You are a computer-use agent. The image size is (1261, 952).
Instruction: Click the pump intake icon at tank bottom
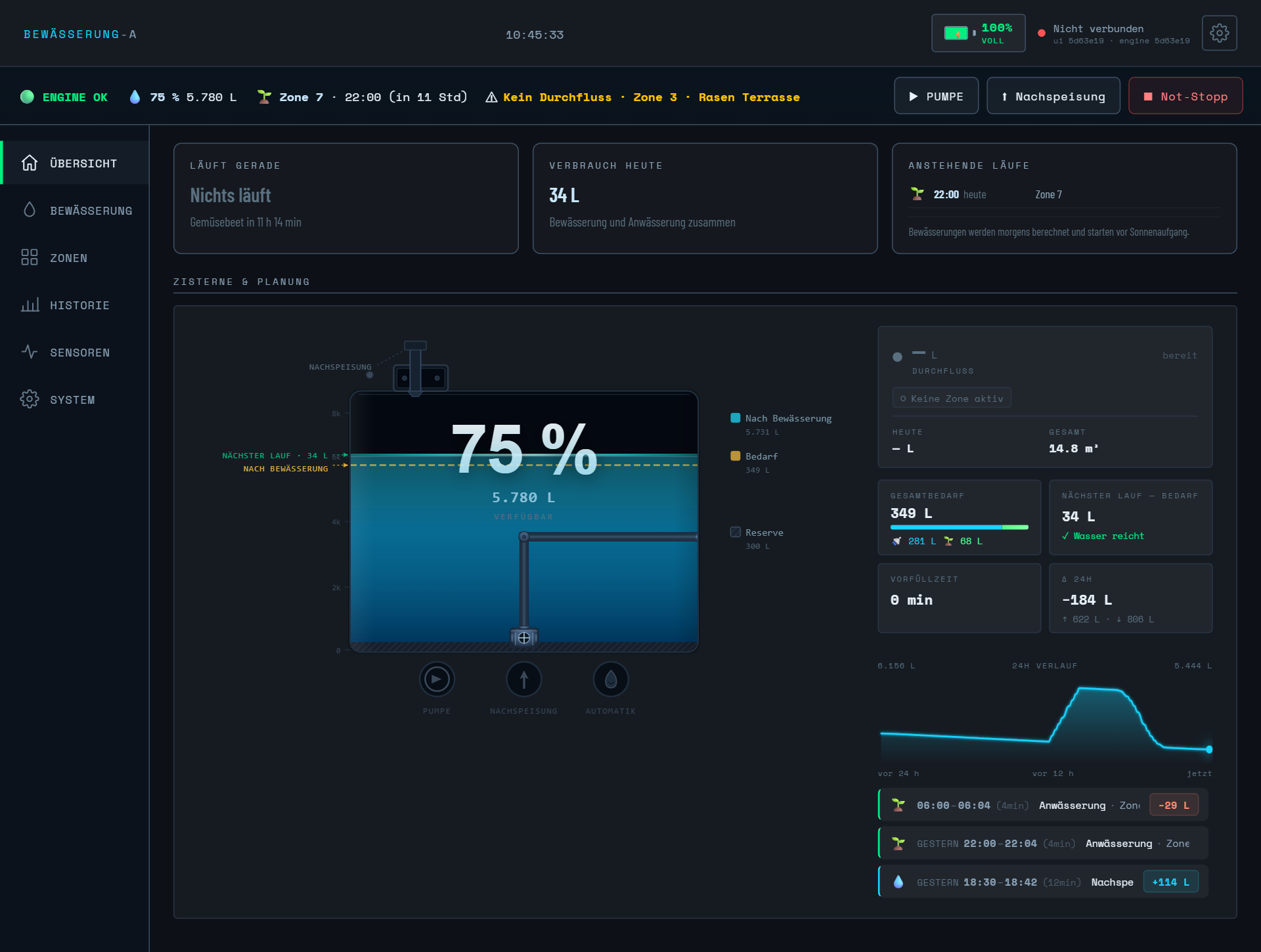[523, 638]
